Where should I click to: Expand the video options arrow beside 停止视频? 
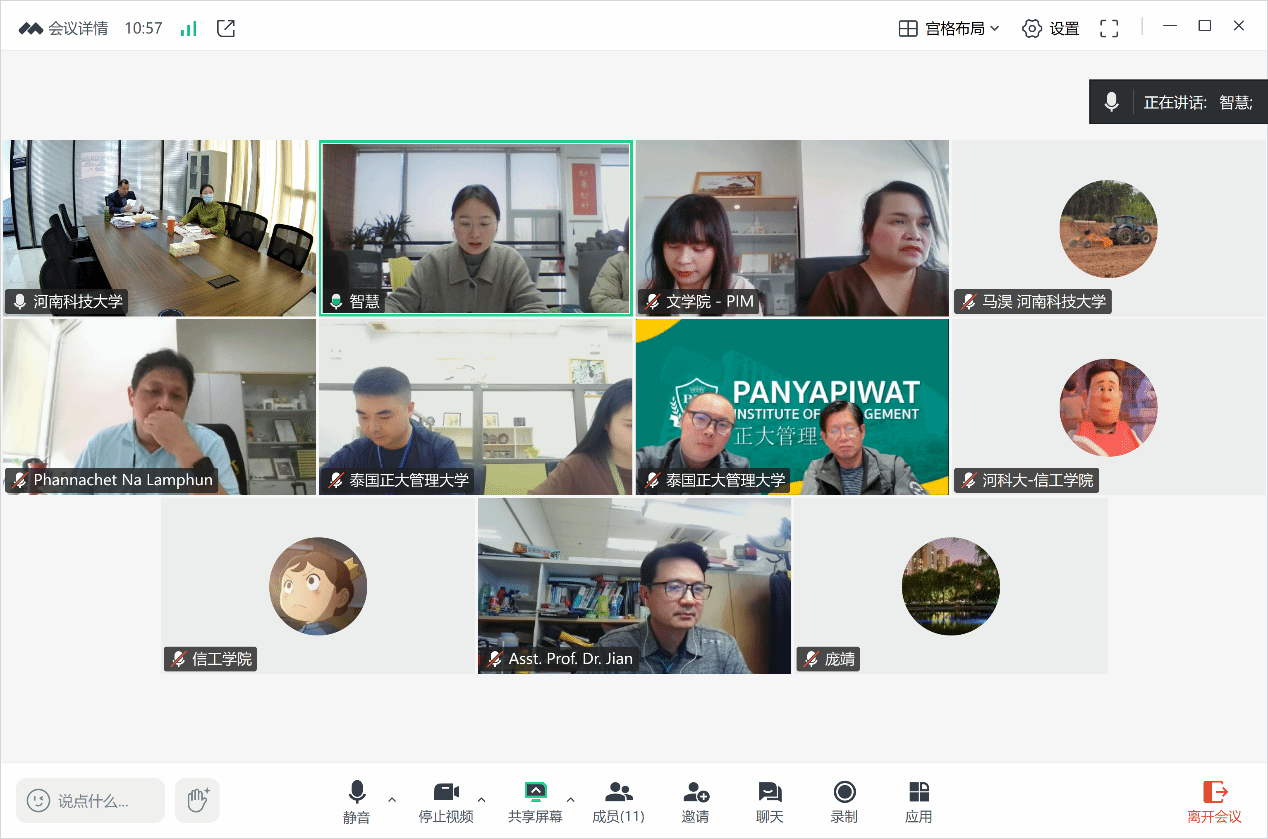click(482, 799)
